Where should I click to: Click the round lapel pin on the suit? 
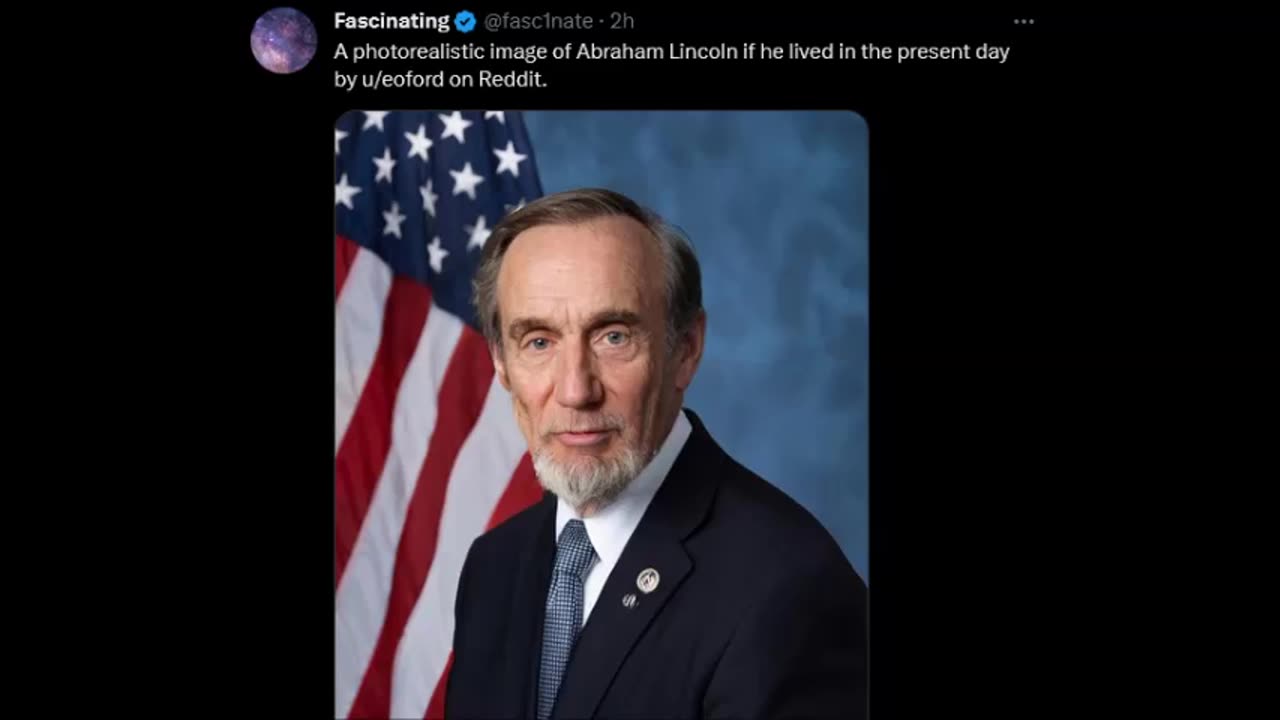[x=648, y=580]
